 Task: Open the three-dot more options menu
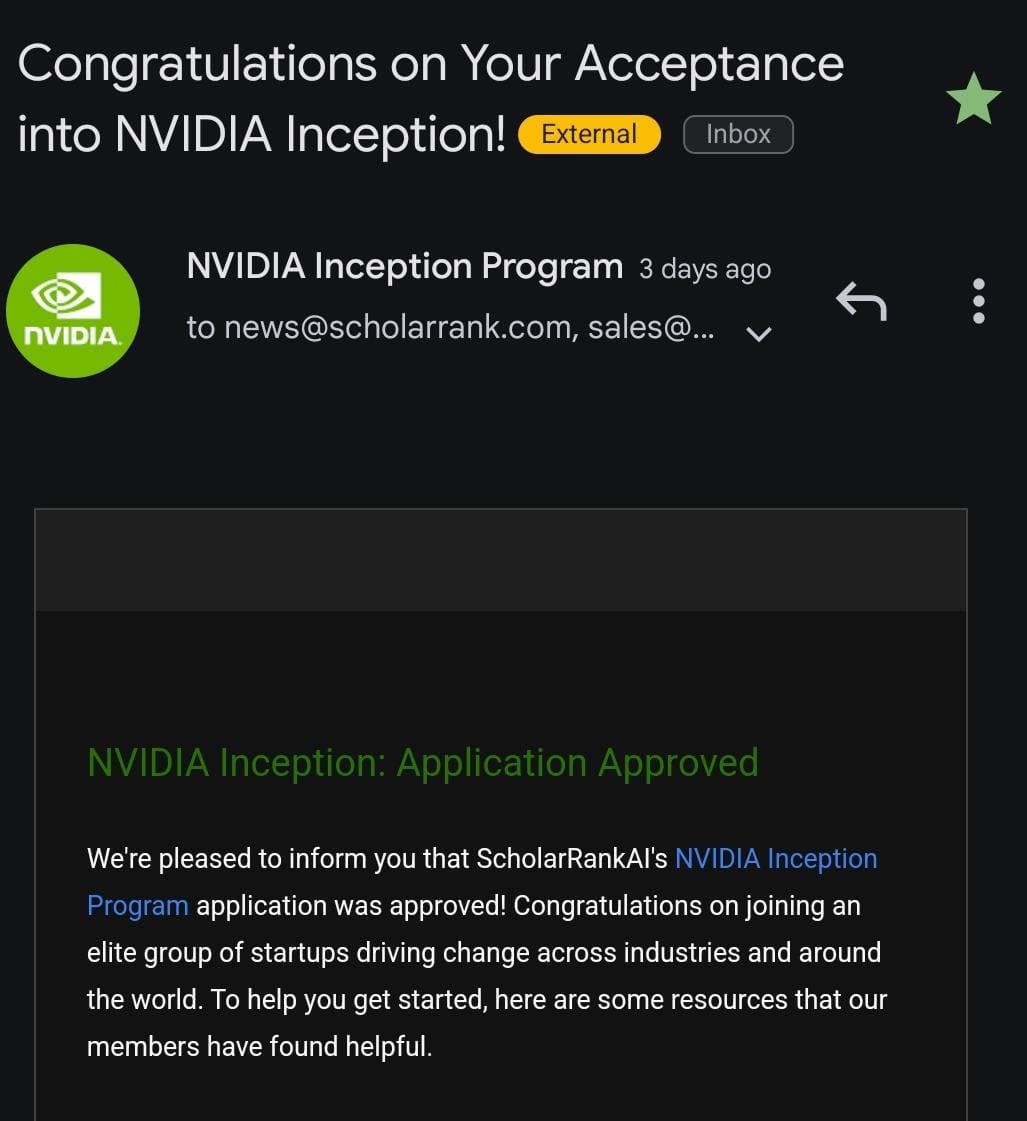[978, 301]
